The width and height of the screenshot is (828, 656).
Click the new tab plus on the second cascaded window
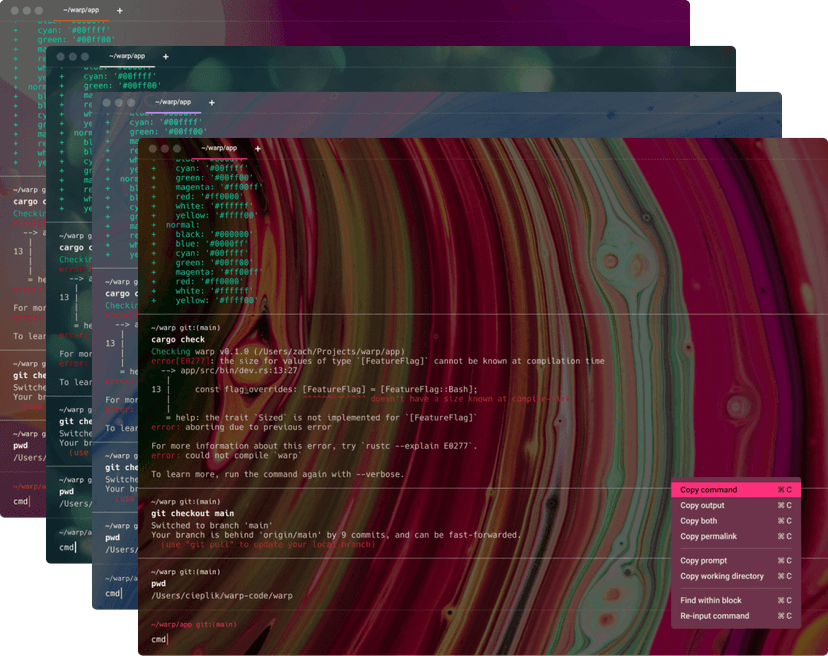click(x=166, y=57)
